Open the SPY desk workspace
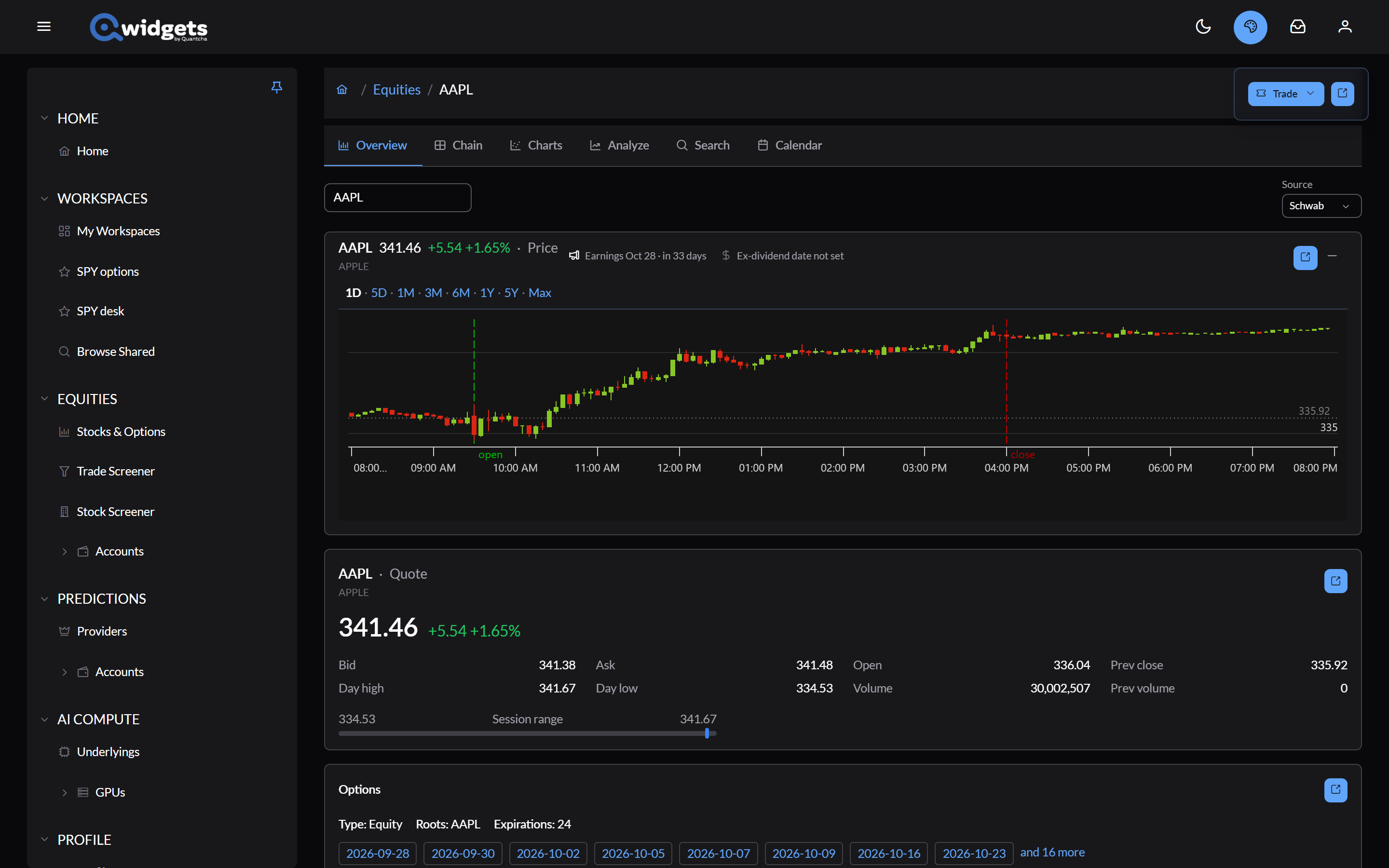The image size is (1389, 868). pyautogui.click(x=100, y=311)
